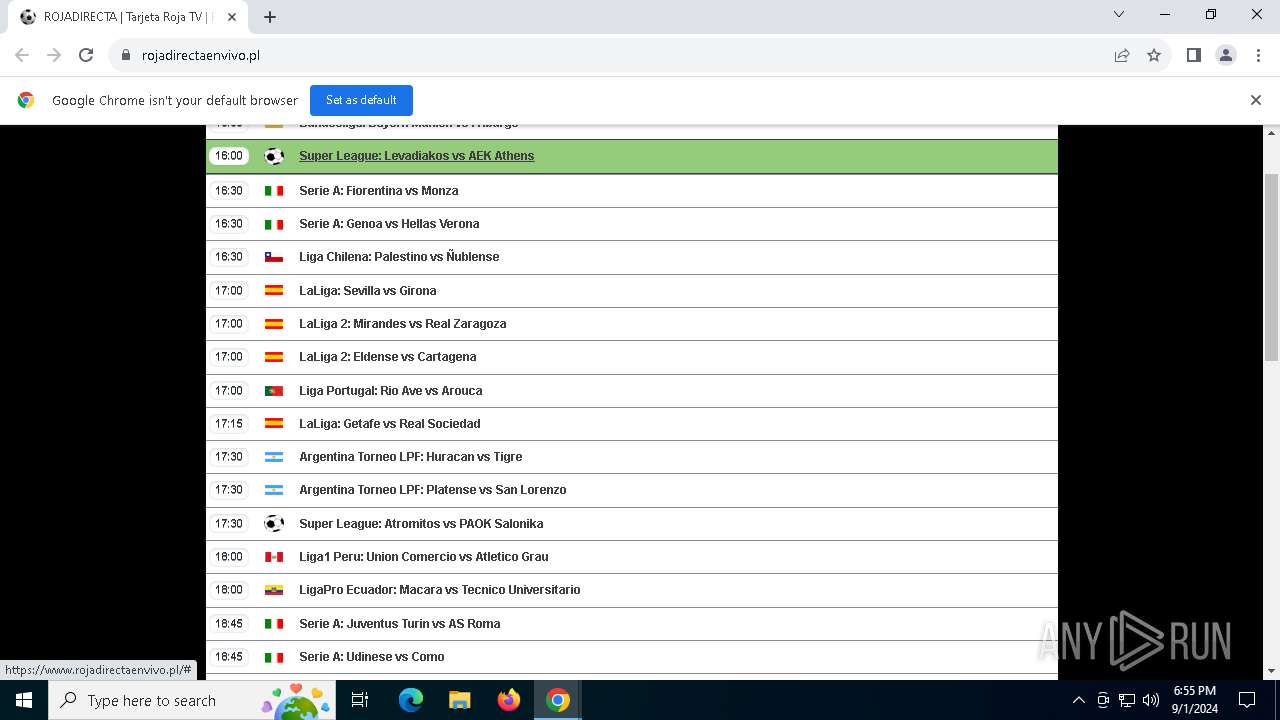
Task: Open Super League: Atromitos vs PAOK Salonika
Action: point(421,524)
